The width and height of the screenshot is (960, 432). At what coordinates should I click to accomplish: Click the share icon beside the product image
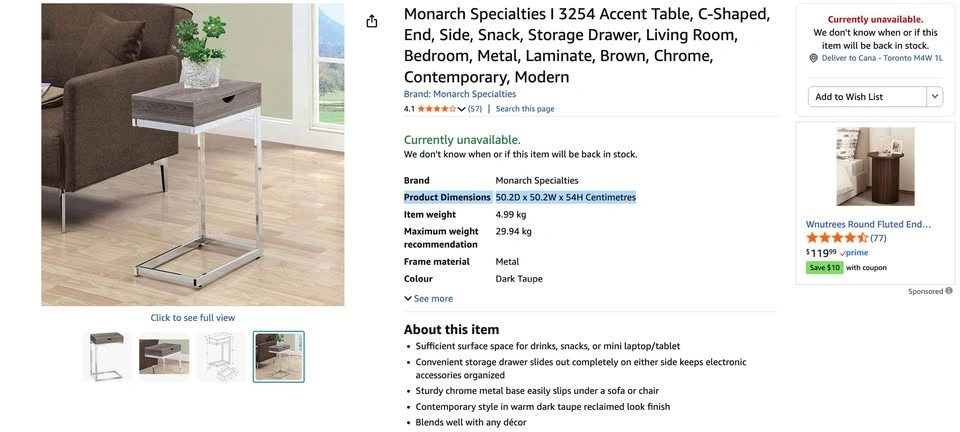tap(372, 22)
